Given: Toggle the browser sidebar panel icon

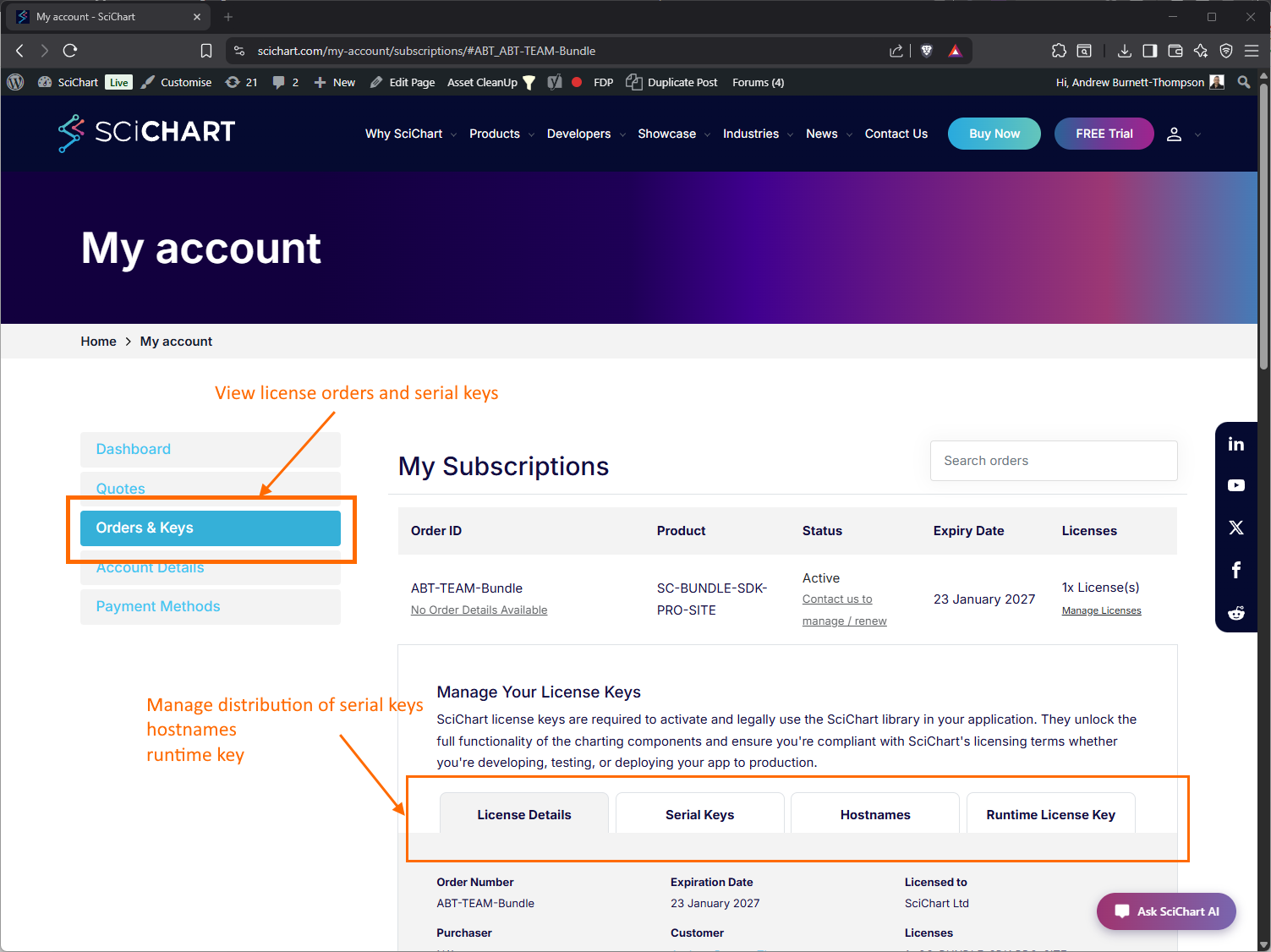Looking at the screenshot, I should [1149, 51].
